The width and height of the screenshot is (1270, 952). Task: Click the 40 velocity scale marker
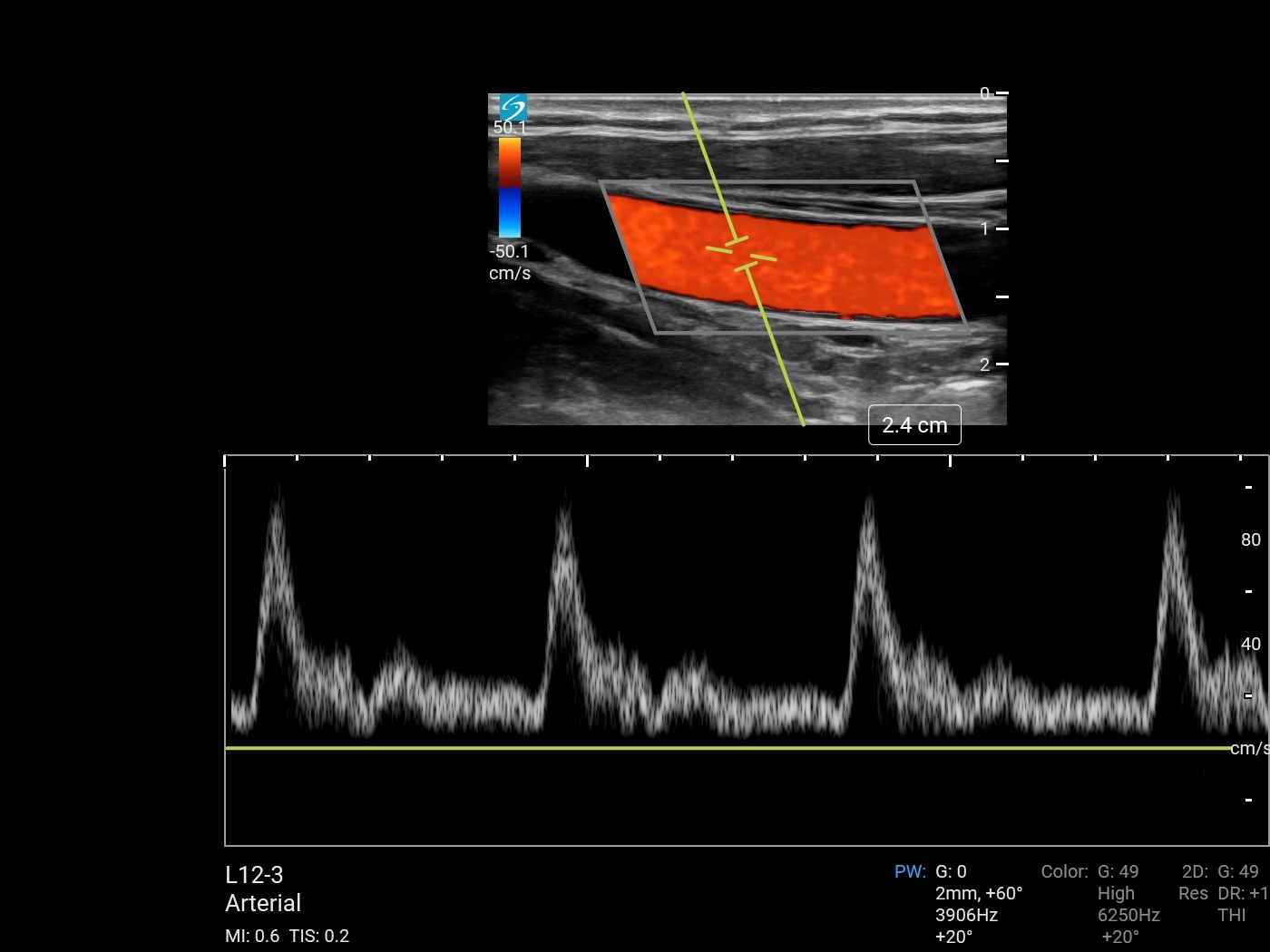click(1250, 644)
